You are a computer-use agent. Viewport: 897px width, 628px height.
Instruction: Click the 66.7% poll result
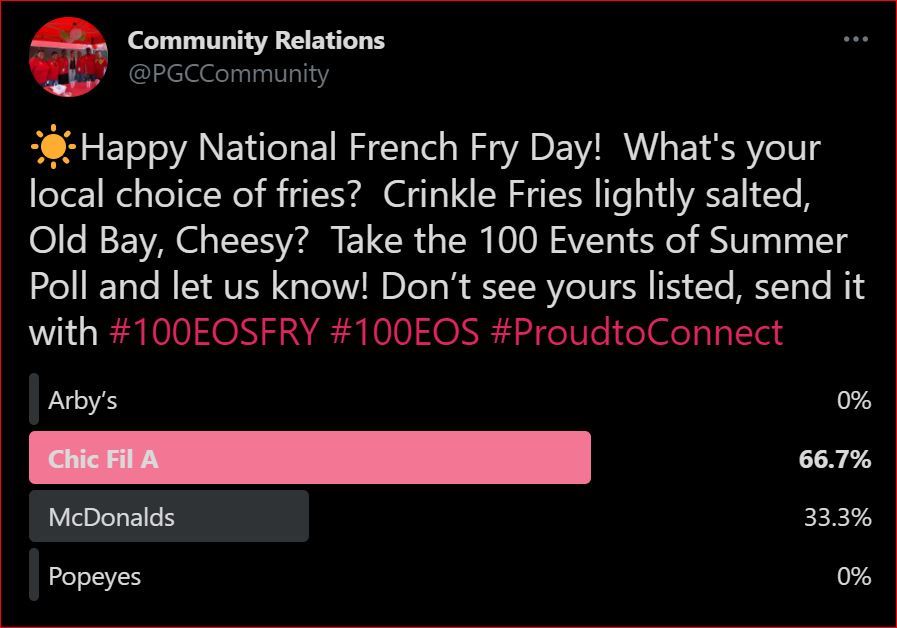(x=835, y=459)
